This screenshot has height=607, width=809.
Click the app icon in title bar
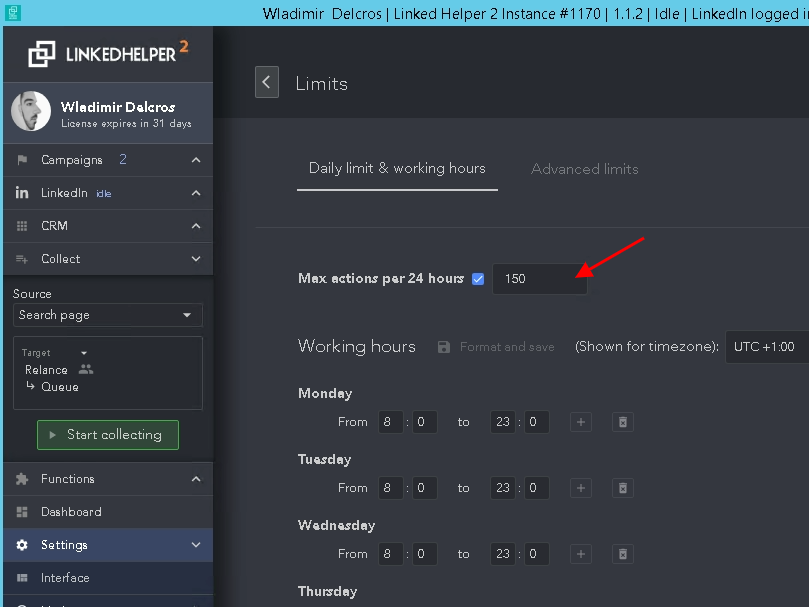pyautogui.click(x=12, y=13)
